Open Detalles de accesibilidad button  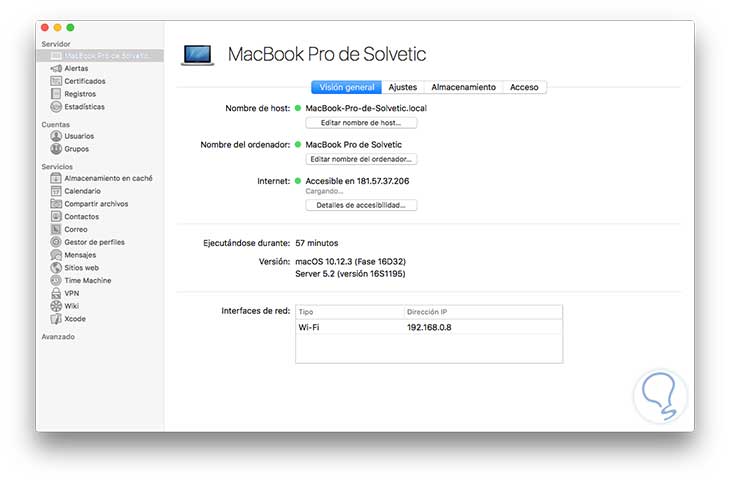[x=360, y=205]
